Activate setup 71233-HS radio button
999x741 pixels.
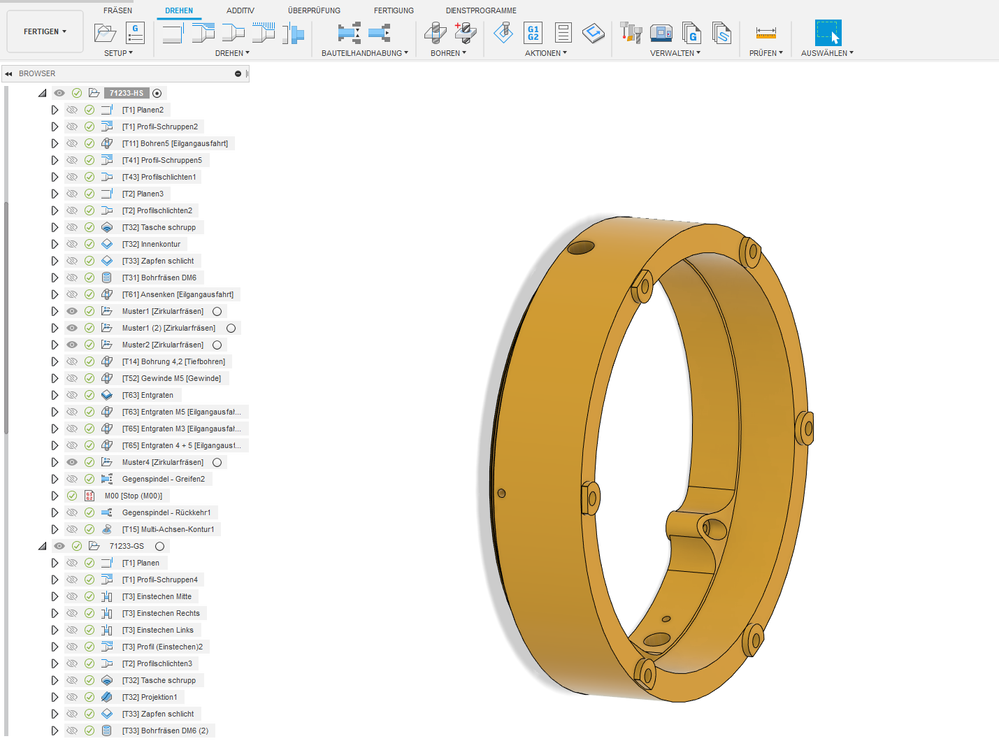[x=157, y=93]
